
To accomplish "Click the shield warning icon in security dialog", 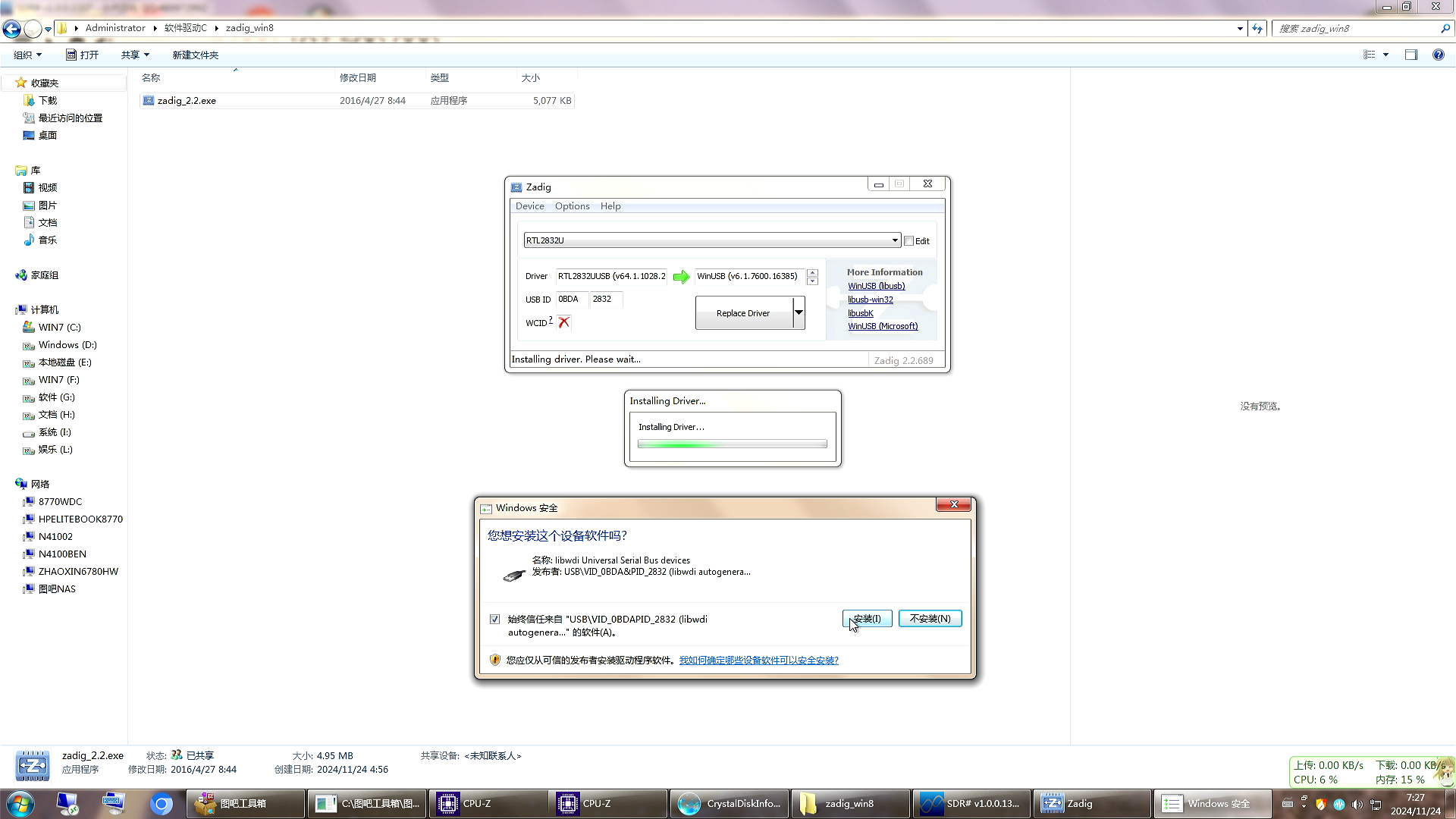I will coord(495,660).
